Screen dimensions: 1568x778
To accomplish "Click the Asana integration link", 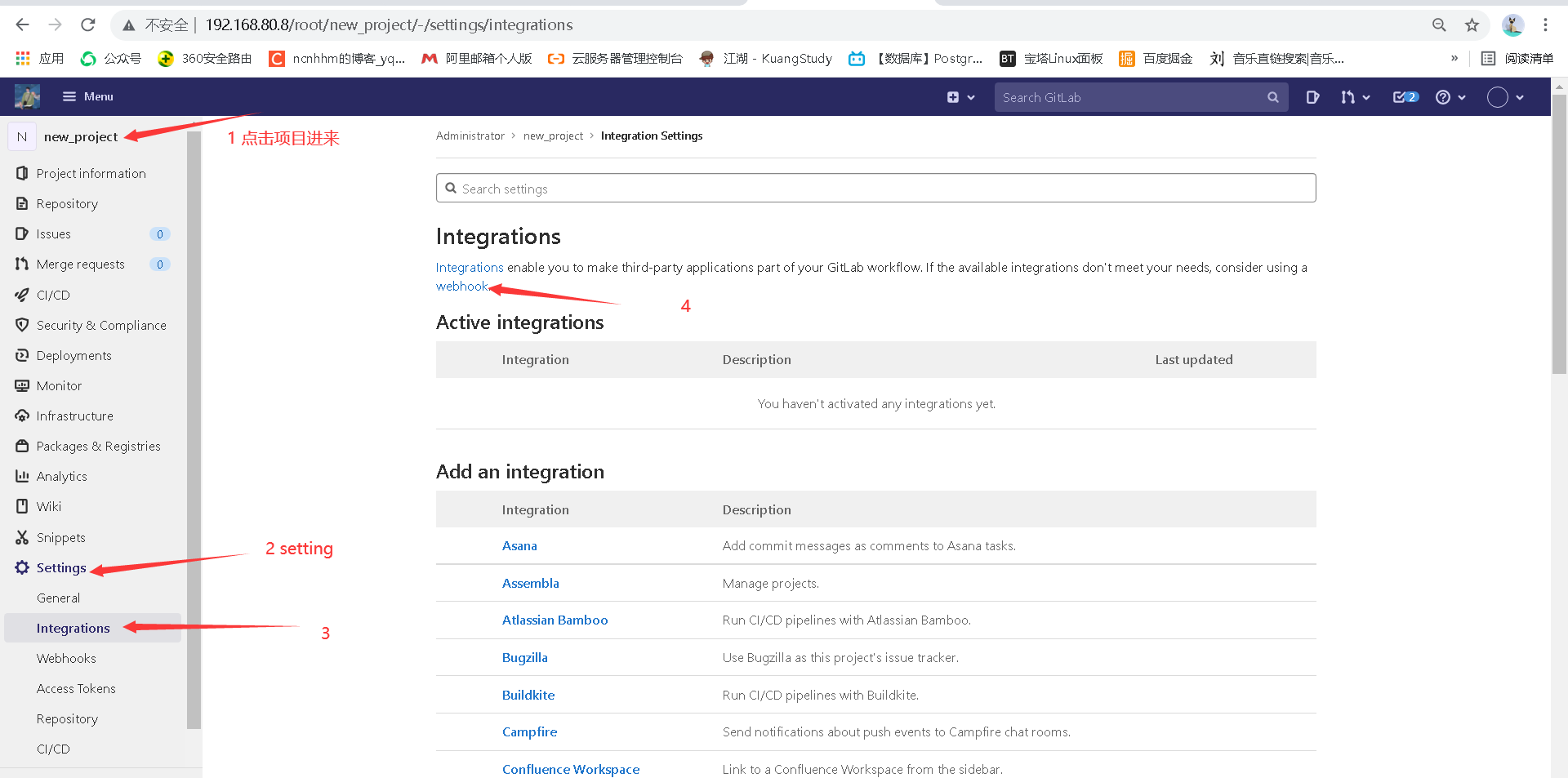I will tap(519, 545).
